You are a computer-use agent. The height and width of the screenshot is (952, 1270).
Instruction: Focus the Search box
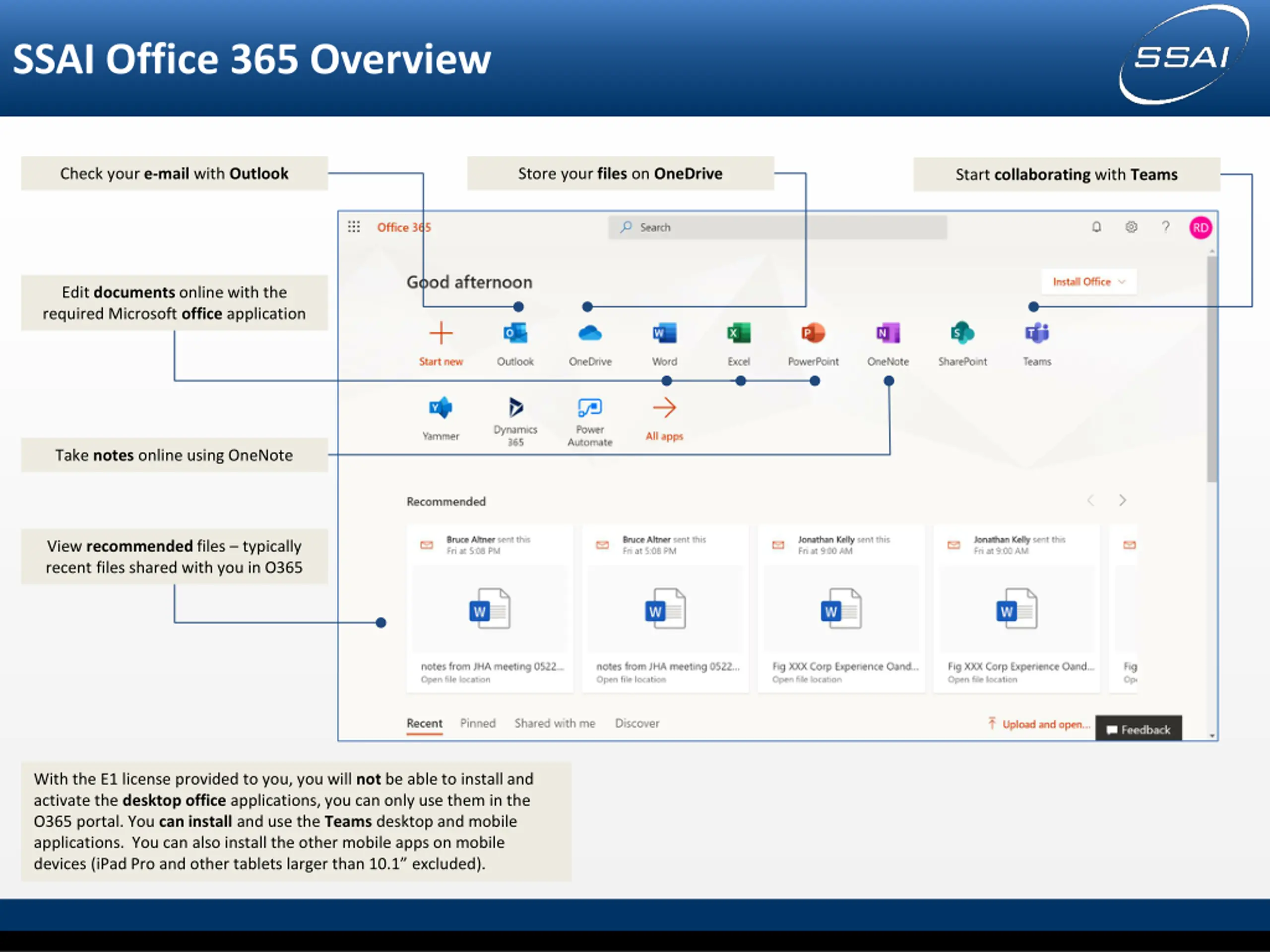coord(777,227)
